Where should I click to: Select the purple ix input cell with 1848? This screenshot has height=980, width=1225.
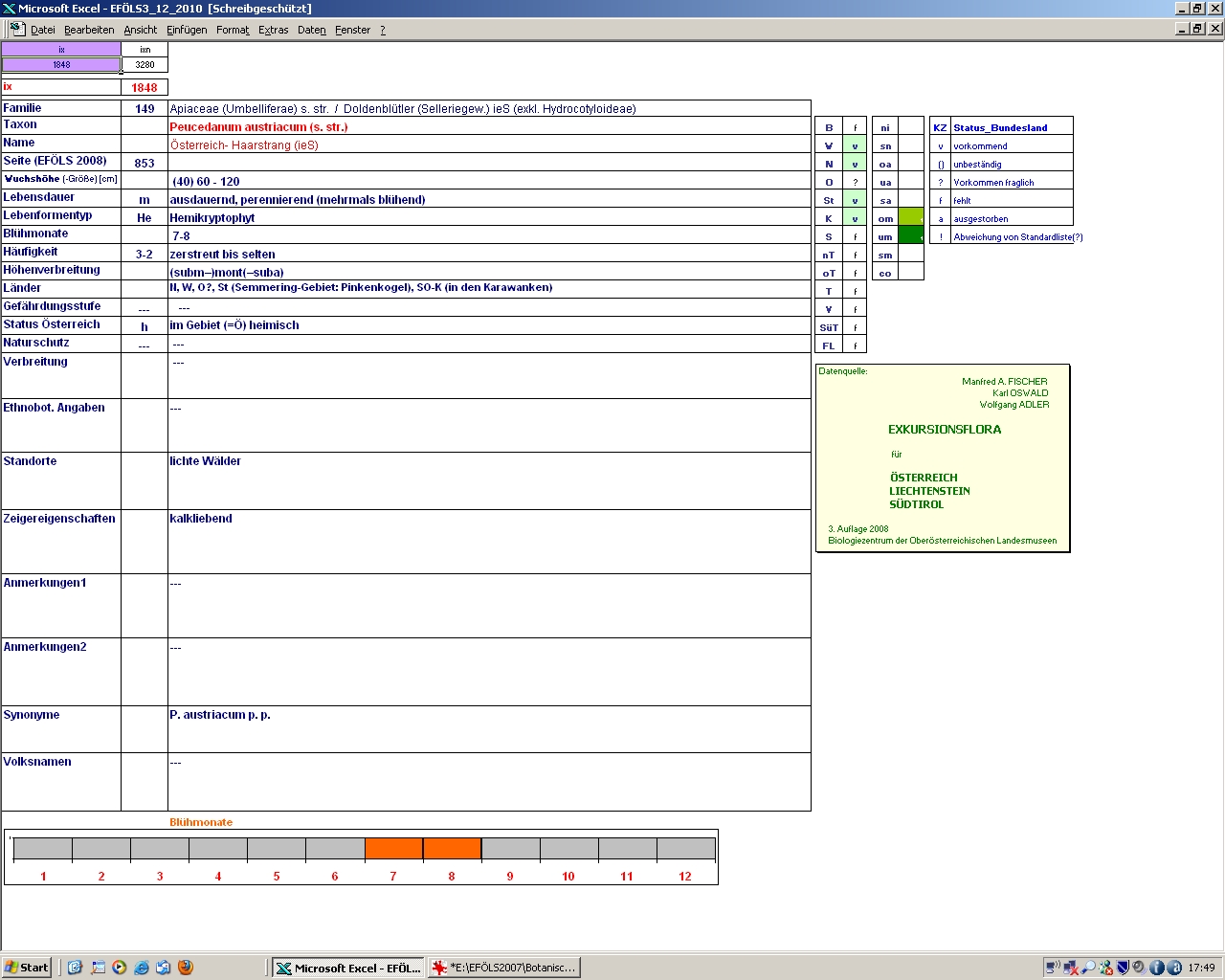61,65
